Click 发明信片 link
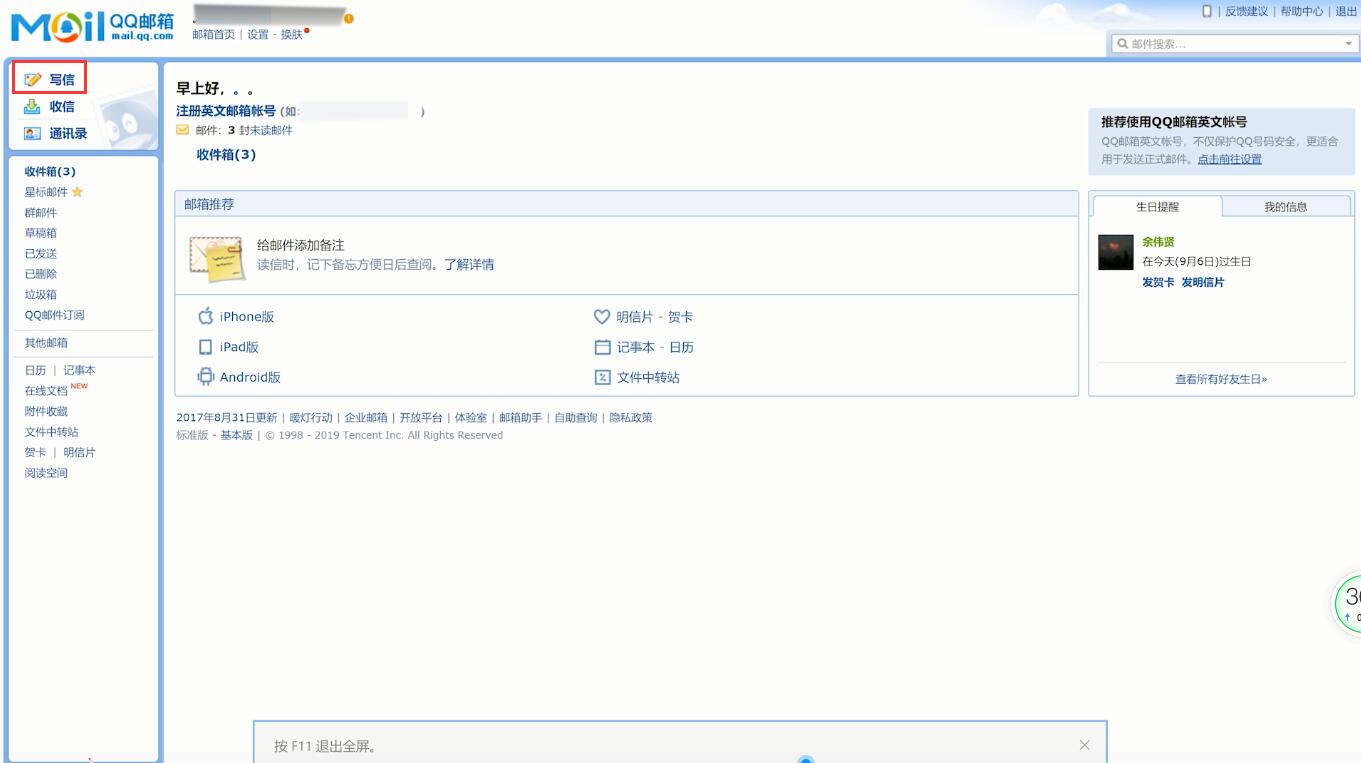 point(1203,283)
